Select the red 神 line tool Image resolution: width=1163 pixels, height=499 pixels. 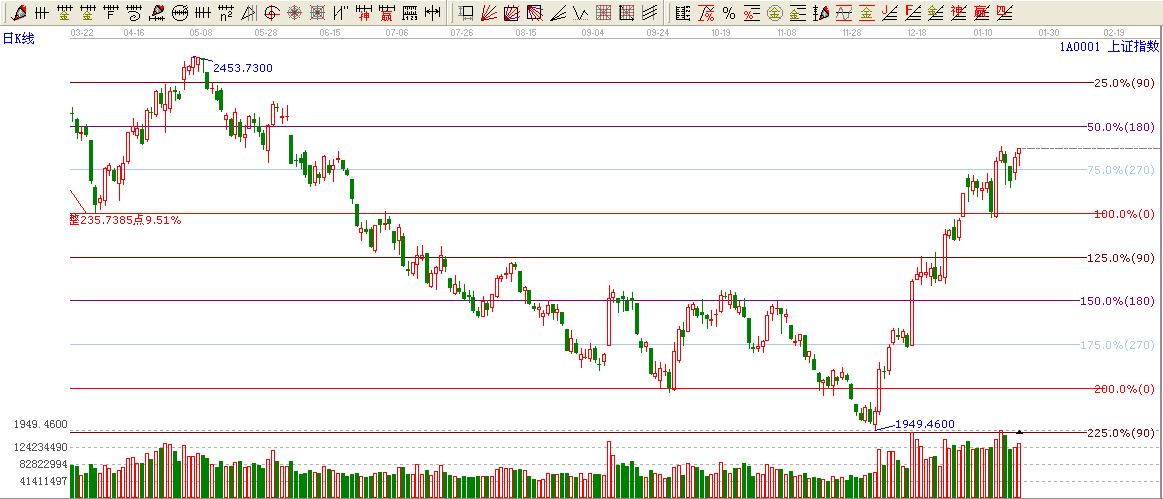coord(363,13)
